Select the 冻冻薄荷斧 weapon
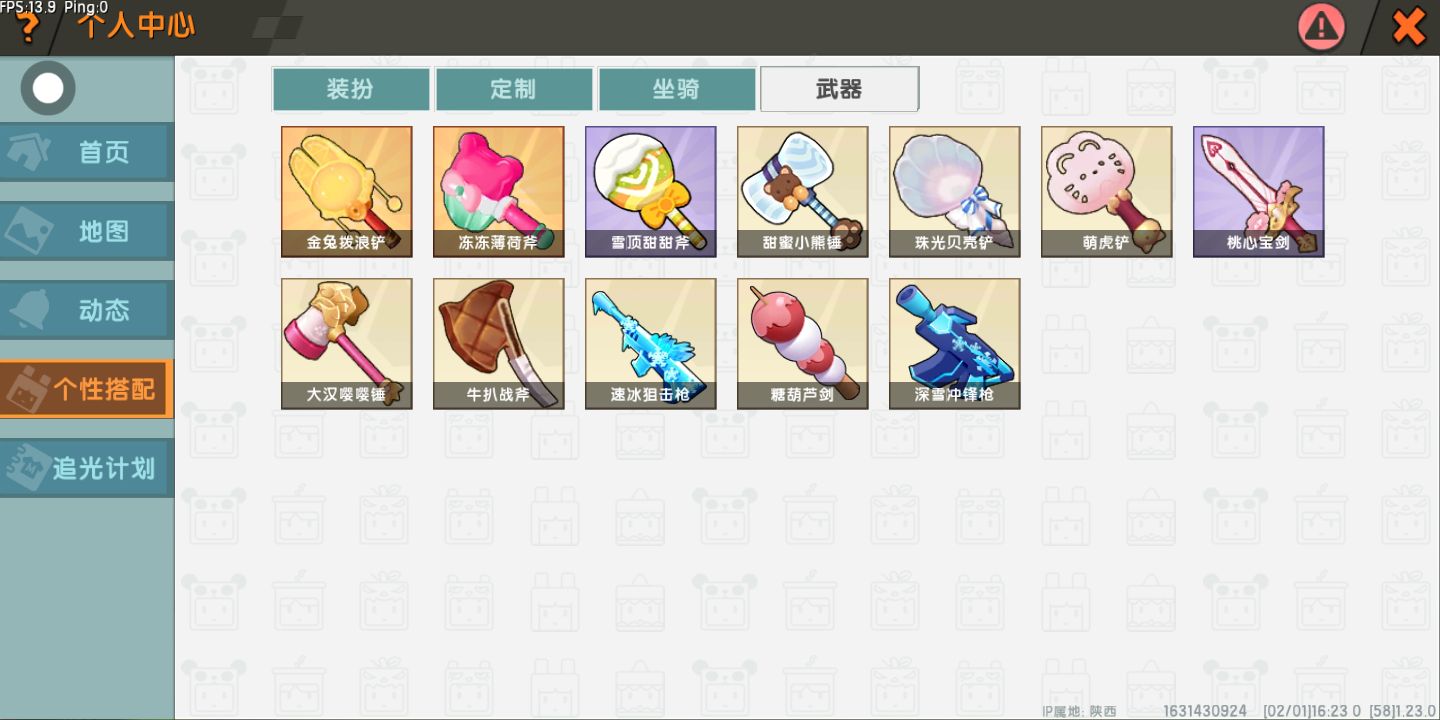This screenshot has width=1440, height=720. click(499, 192)
